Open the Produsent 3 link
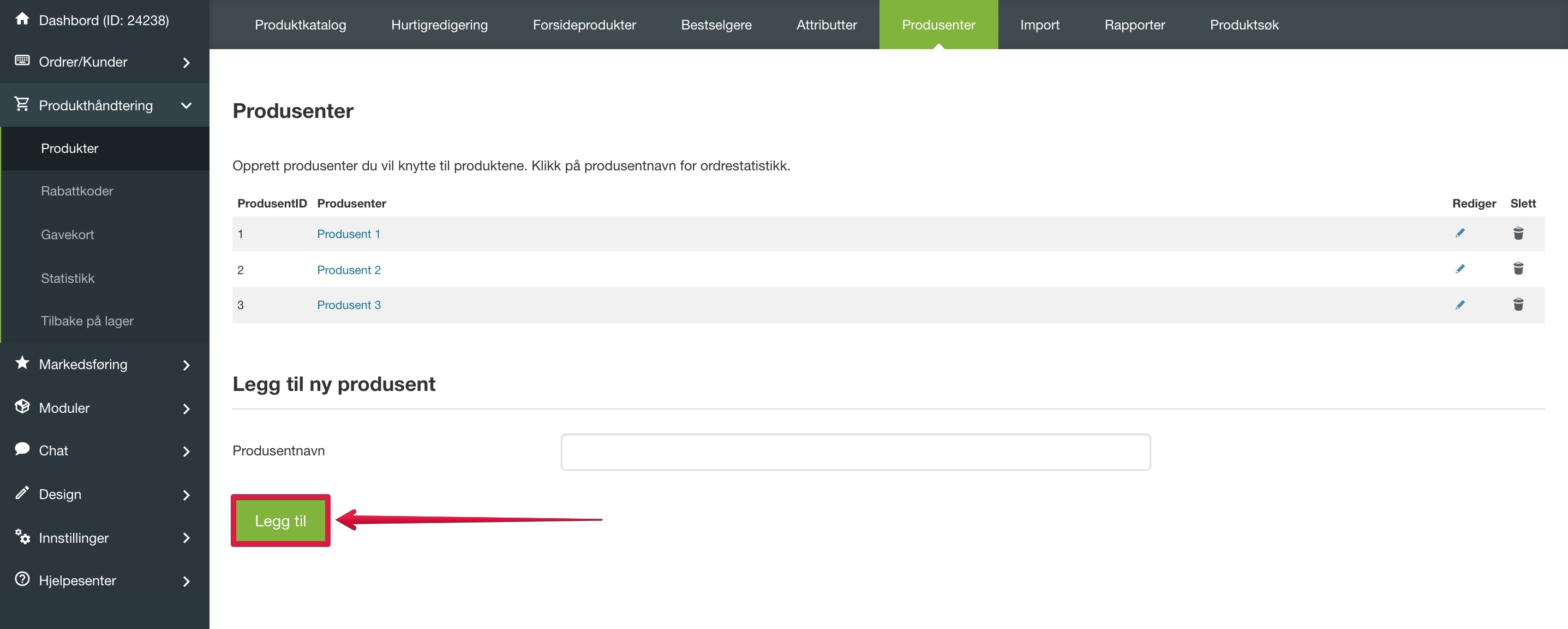 click(349, 305)
